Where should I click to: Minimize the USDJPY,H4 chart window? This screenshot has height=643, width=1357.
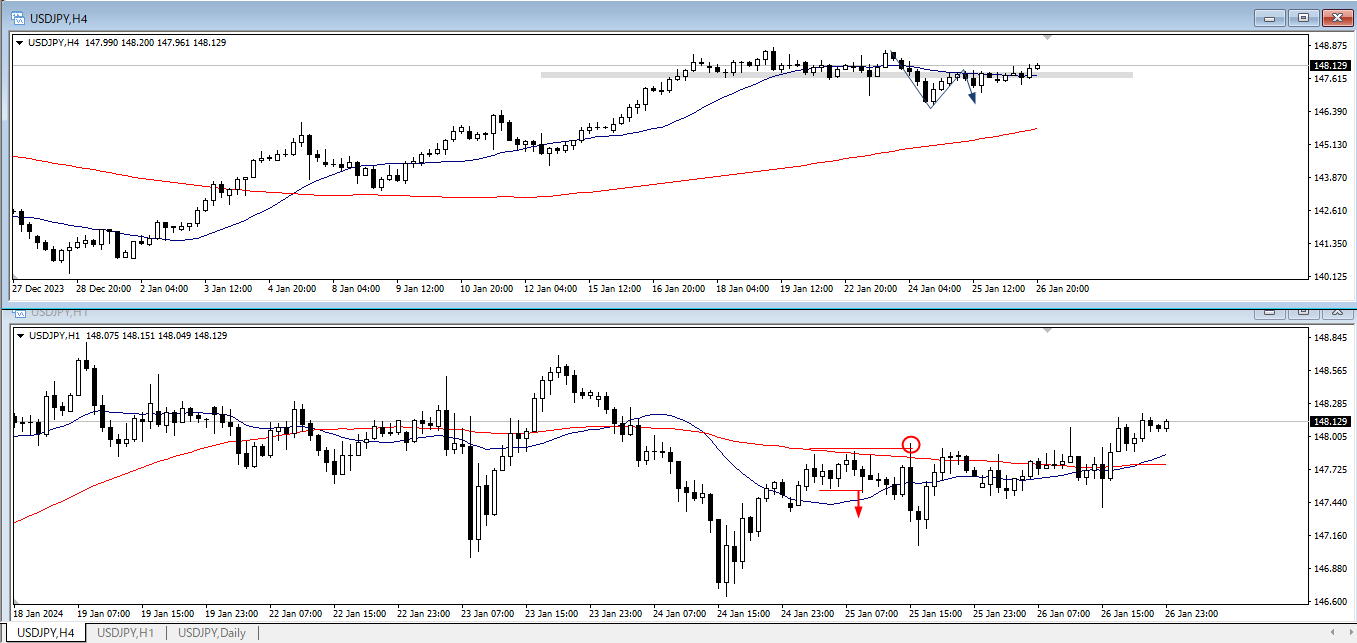(1271, 18)
